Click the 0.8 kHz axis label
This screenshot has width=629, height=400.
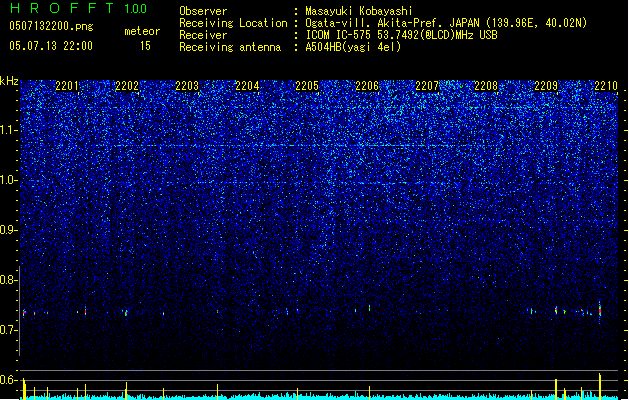(9, 280)
